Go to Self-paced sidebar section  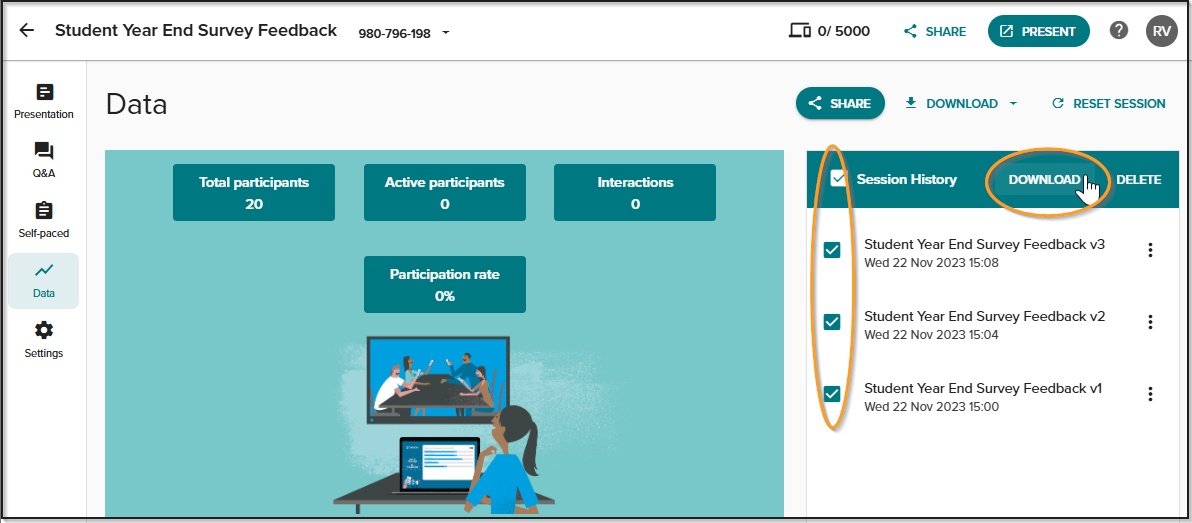coord(44,220)
